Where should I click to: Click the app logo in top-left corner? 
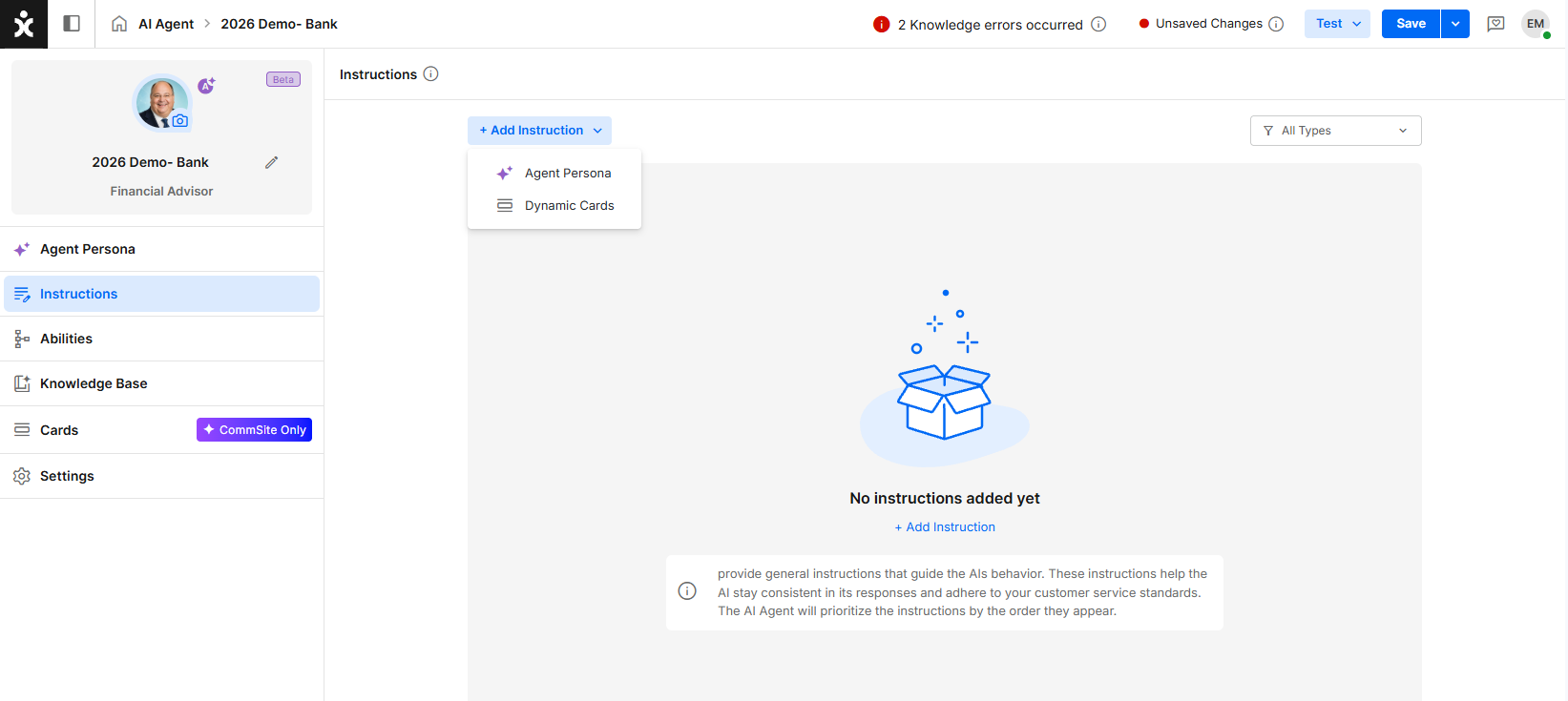24,24
